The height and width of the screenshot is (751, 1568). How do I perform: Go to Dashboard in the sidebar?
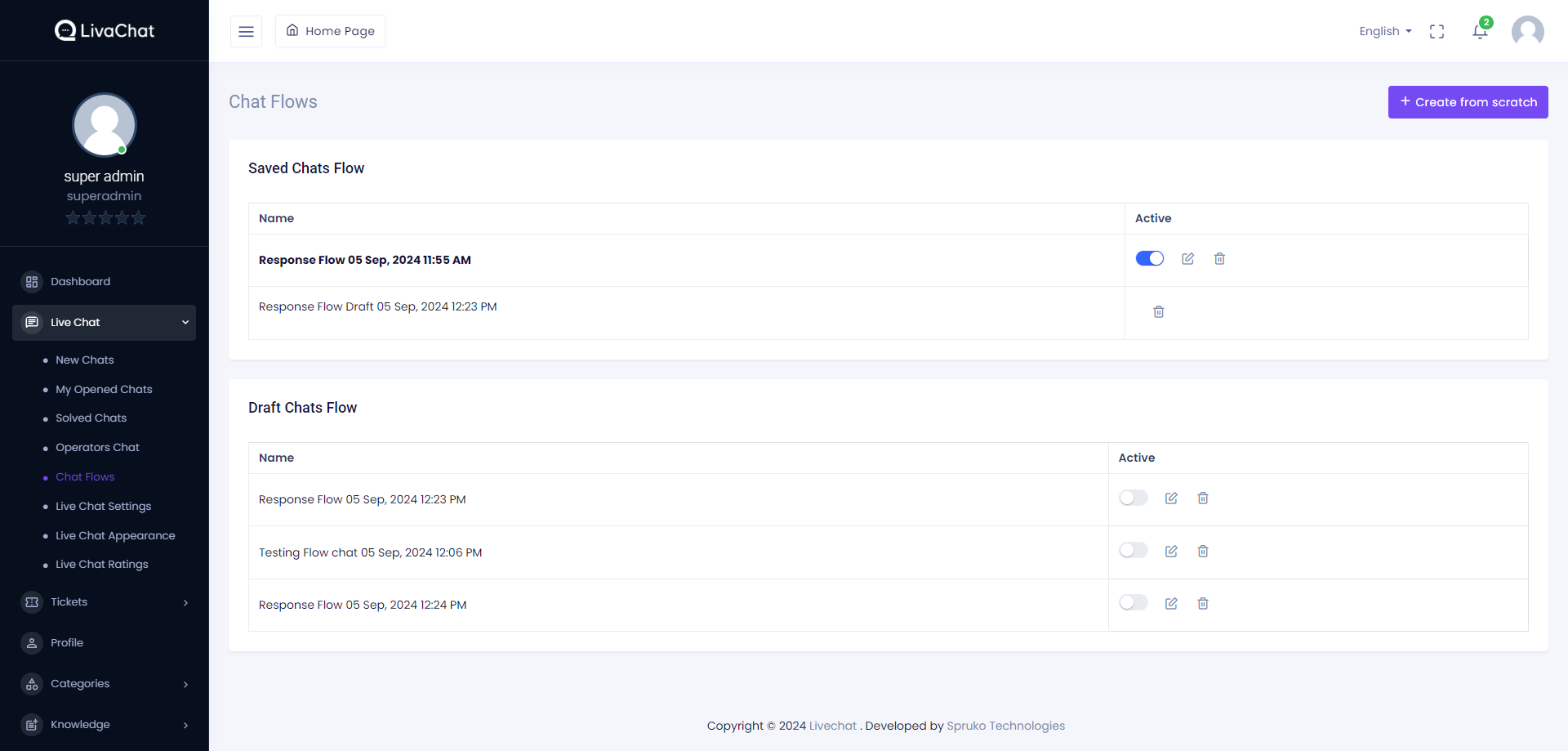(x=80, y=282)
